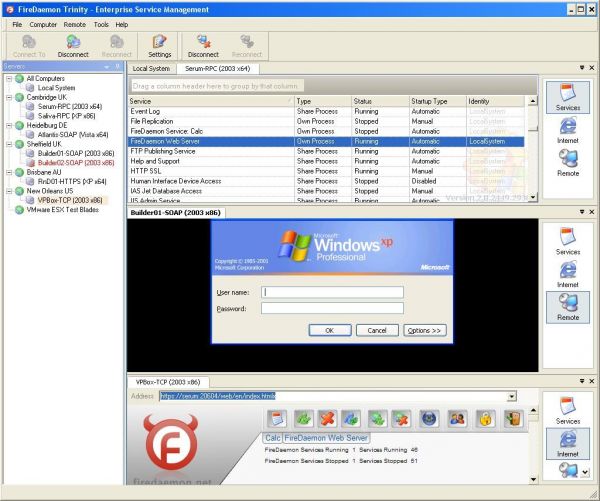Viewport: 600px width, 501px height.
Task: Select the File Replication service row
Action: coord(326,121)
